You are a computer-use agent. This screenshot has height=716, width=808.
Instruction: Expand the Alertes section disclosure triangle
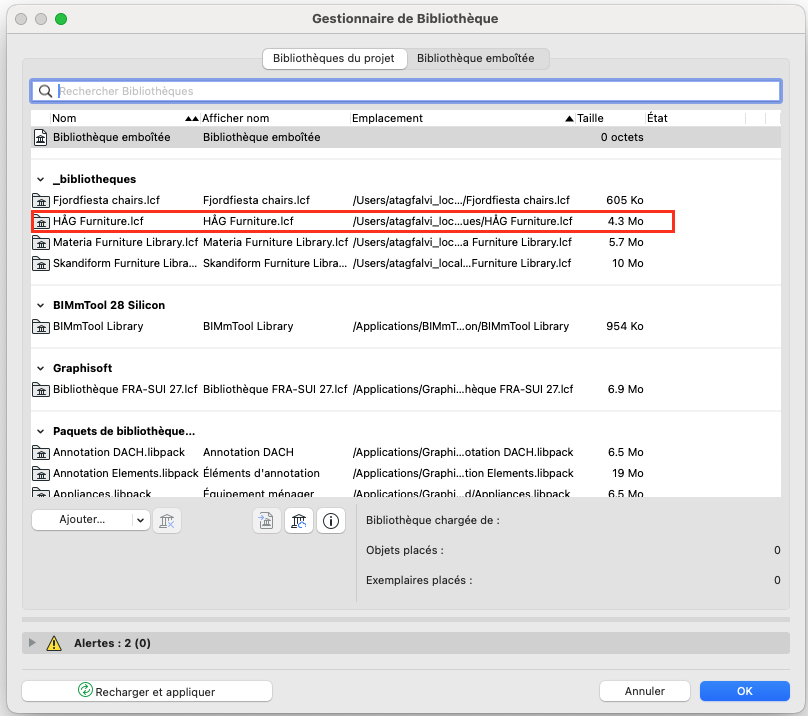point(32,643)
